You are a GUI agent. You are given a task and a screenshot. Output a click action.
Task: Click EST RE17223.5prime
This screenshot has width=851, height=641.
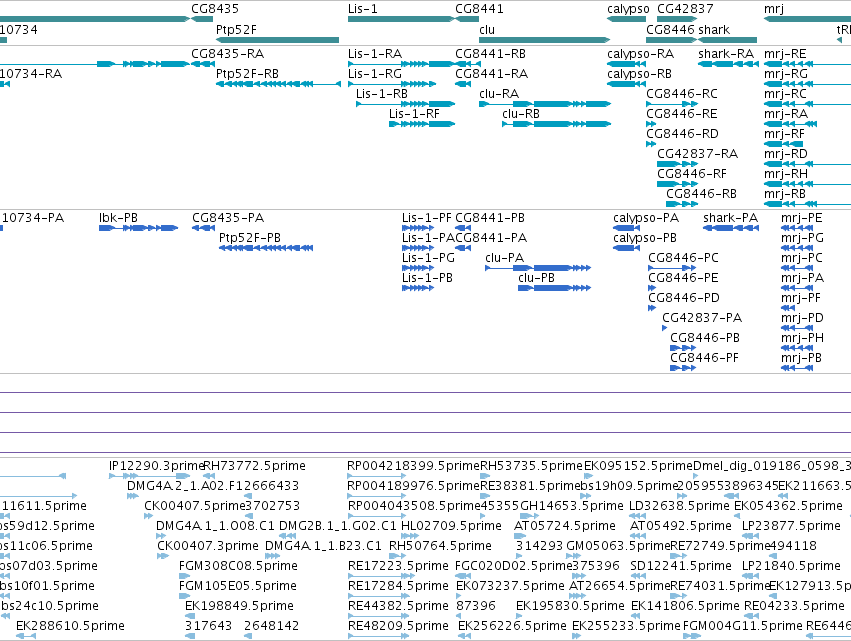click(398, 567)
